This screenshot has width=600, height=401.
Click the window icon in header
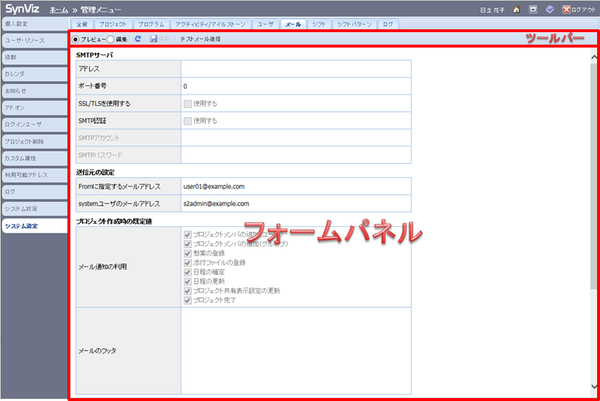[x=533, y=8]
